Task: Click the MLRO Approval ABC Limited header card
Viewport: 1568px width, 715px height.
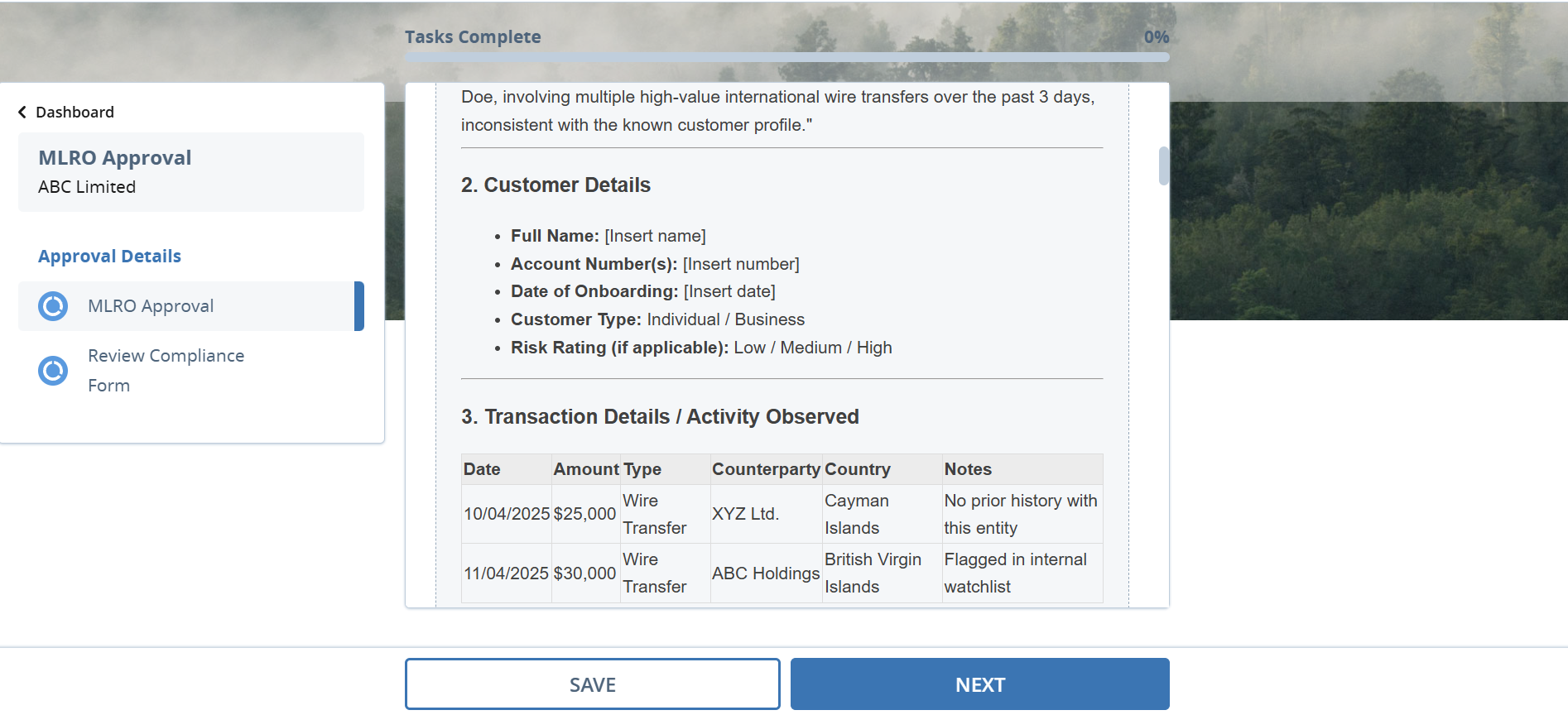Action: 191,172
